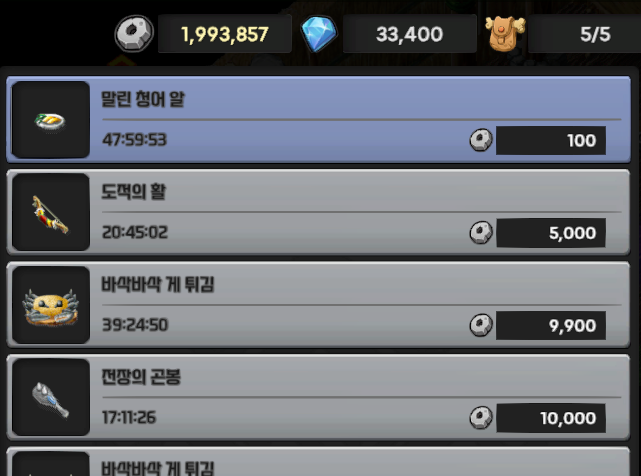This screenshot has width=641, height=476.
Task: Select the 도적의 활 listing row
Action: (x=318, y=212)
